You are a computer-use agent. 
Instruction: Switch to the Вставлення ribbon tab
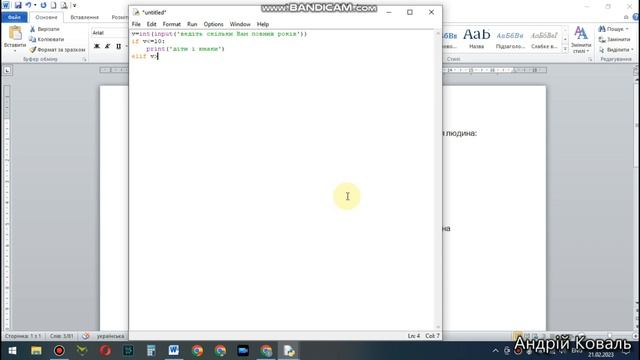tap(84, 17)
